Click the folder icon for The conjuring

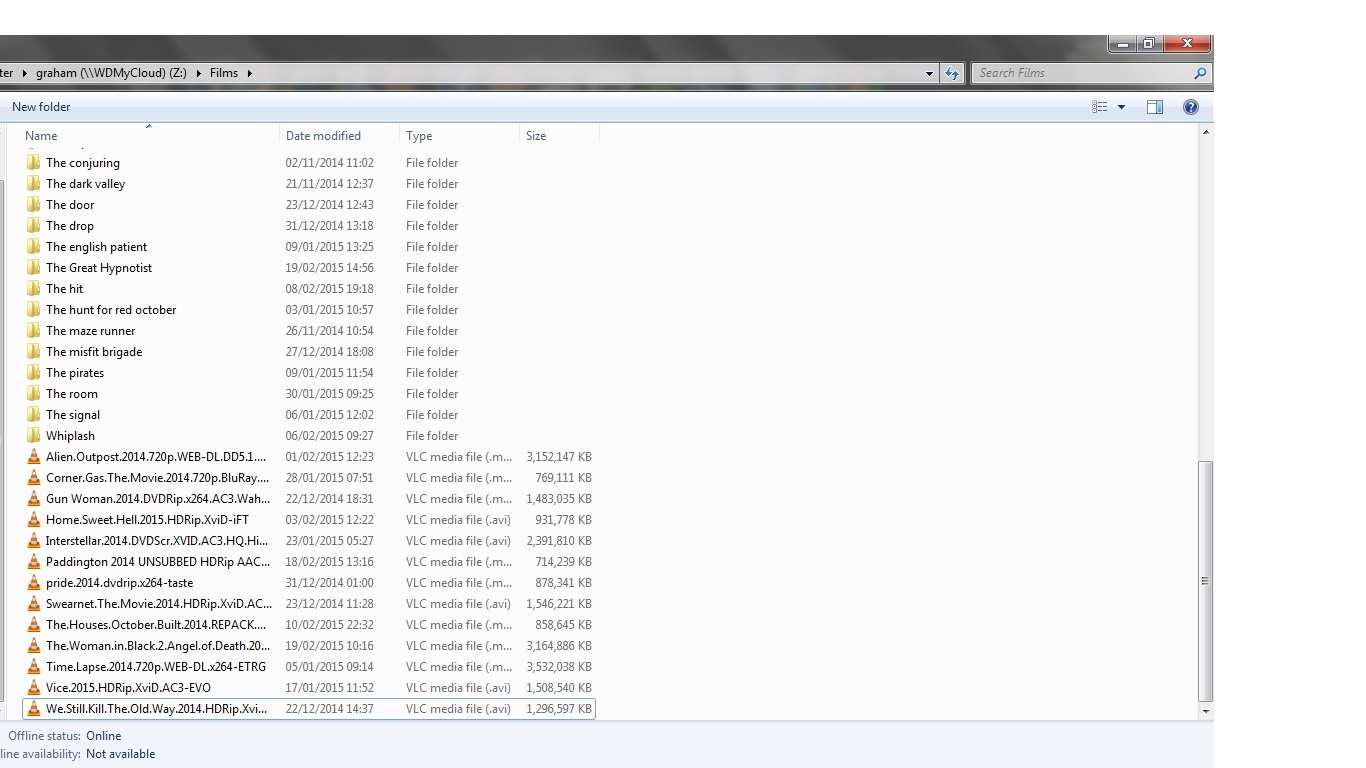[x=33, y=162]
